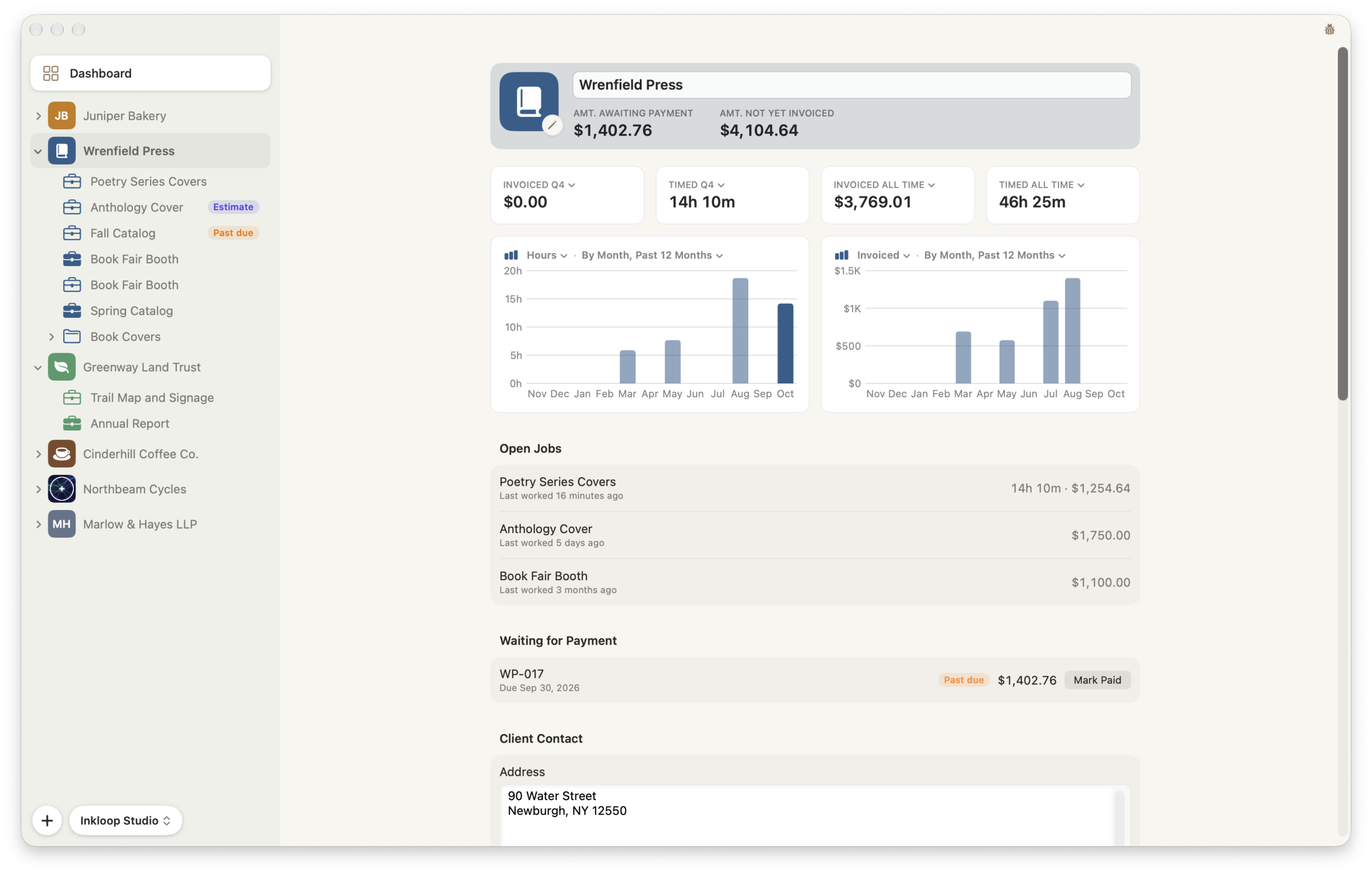Open the Invoiced All Time dropdown
Screen dimensions: 1372x874
[x=884, y=185]
